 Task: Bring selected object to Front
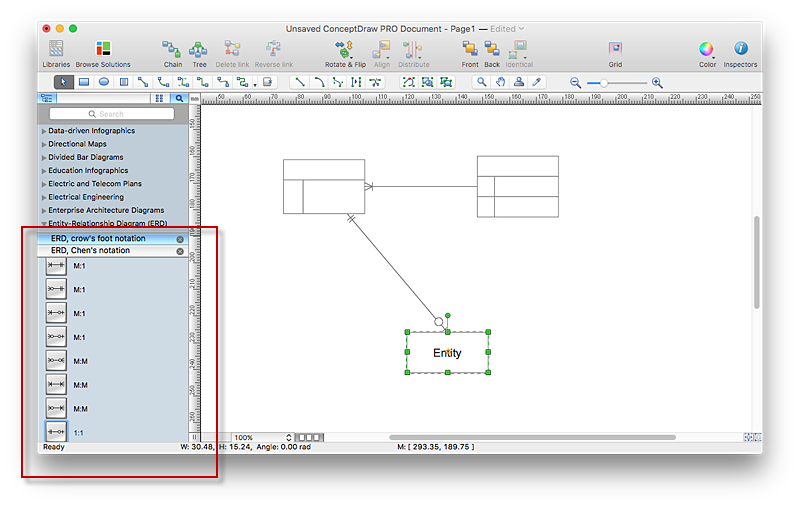click(x=470, y=54)
